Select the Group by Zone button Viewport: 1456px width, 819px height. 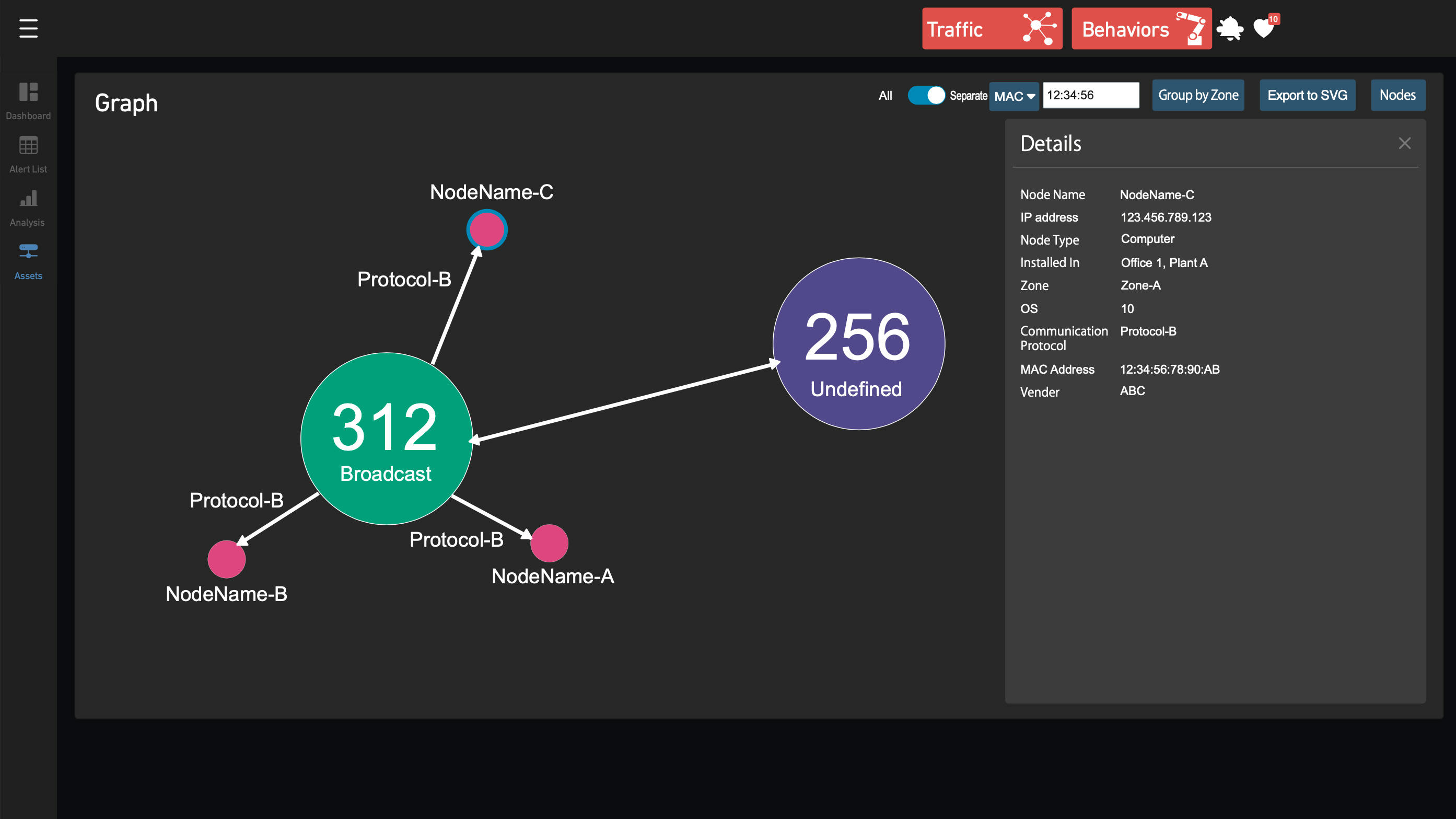[1199, 95]
